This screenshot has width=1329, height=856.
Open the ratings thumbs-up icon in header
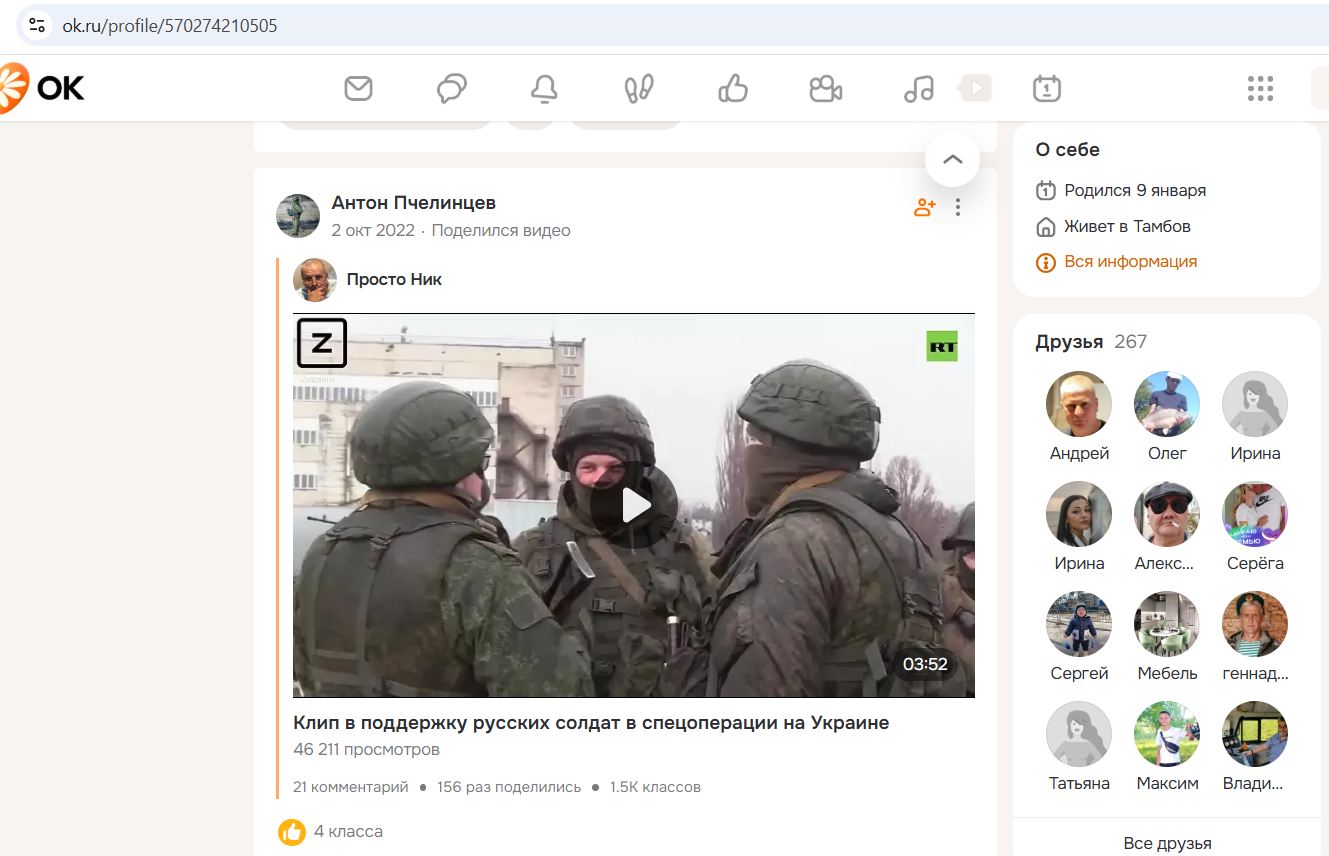pos(733,89)
